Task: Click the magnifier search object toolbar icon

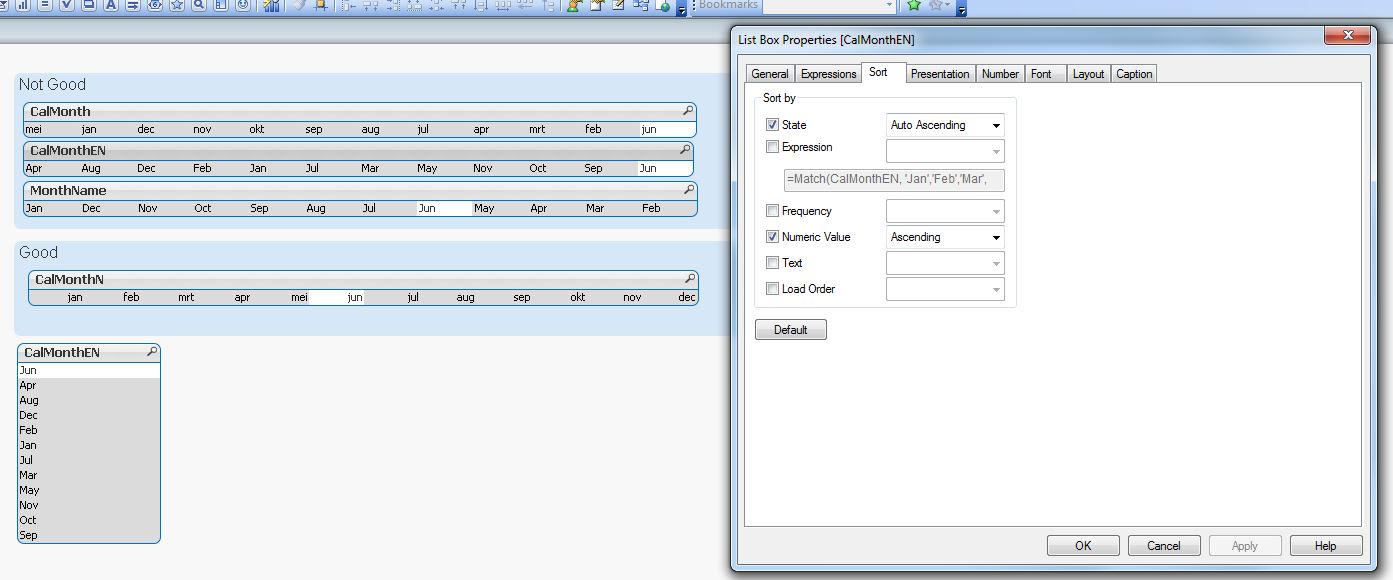Action: coord(198,5)
